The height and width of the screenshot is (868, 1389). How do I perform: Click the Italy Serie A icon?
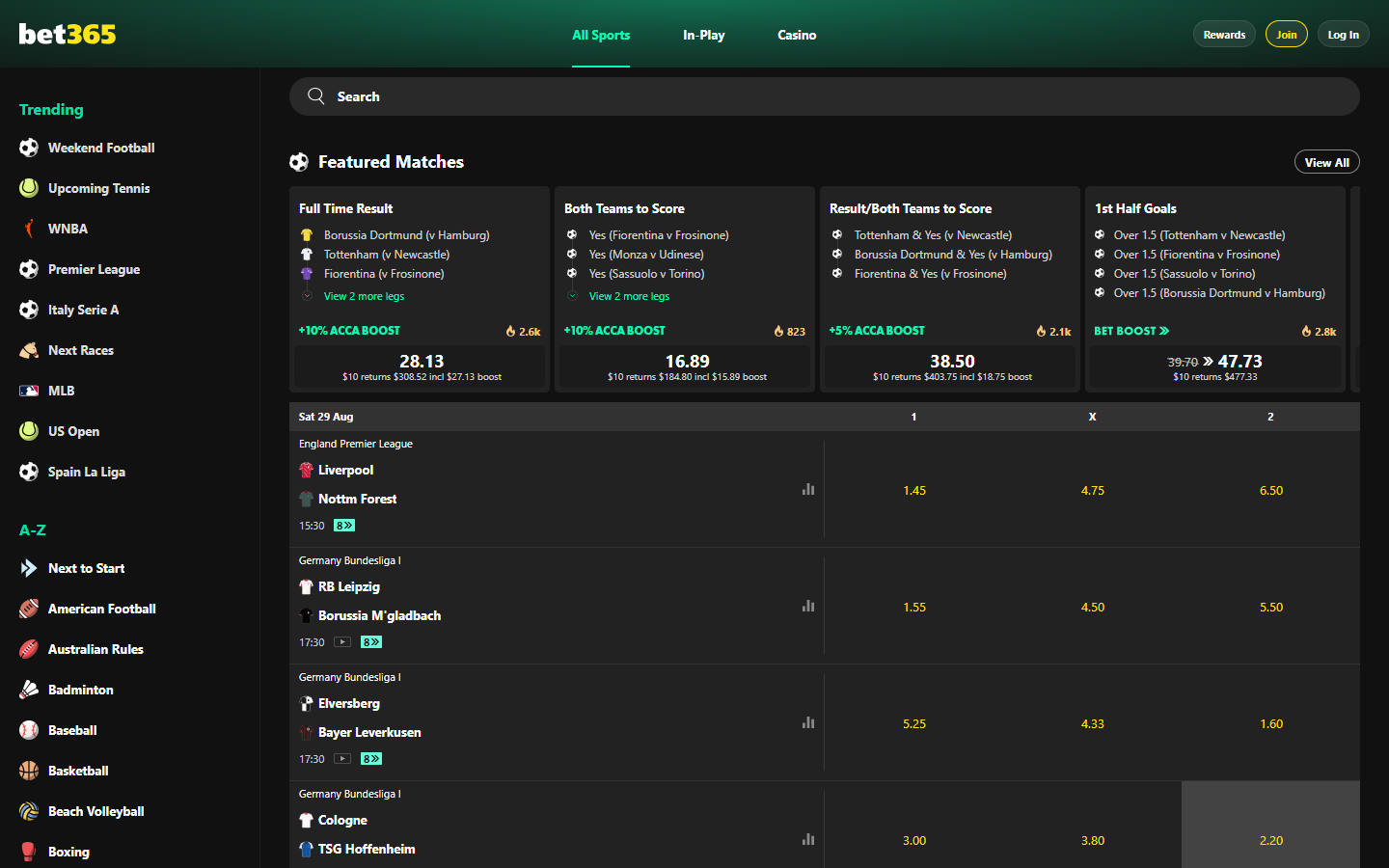point(29,310)
